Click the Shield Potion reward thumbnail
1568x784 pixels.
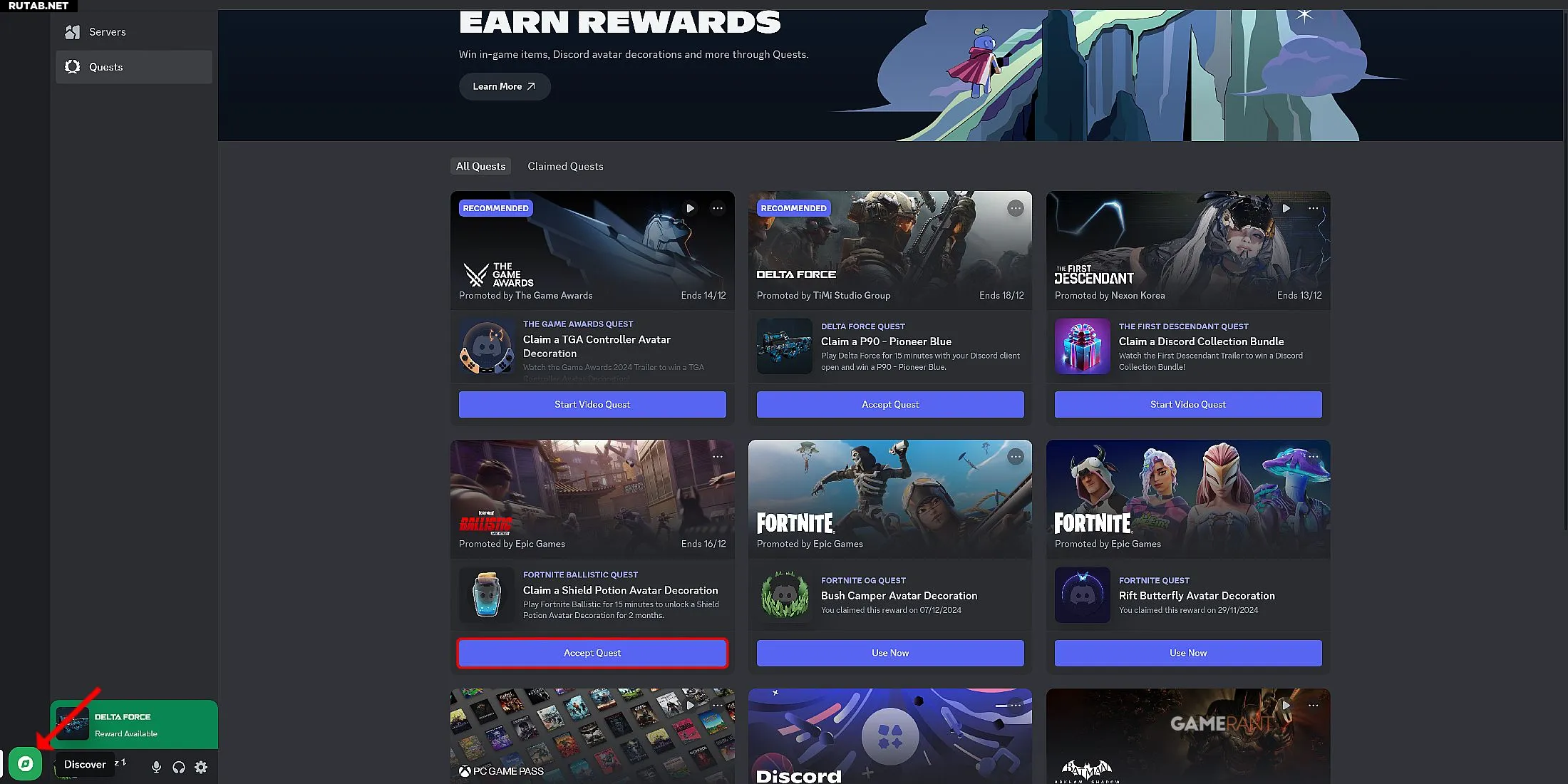(x=487, y=595)
